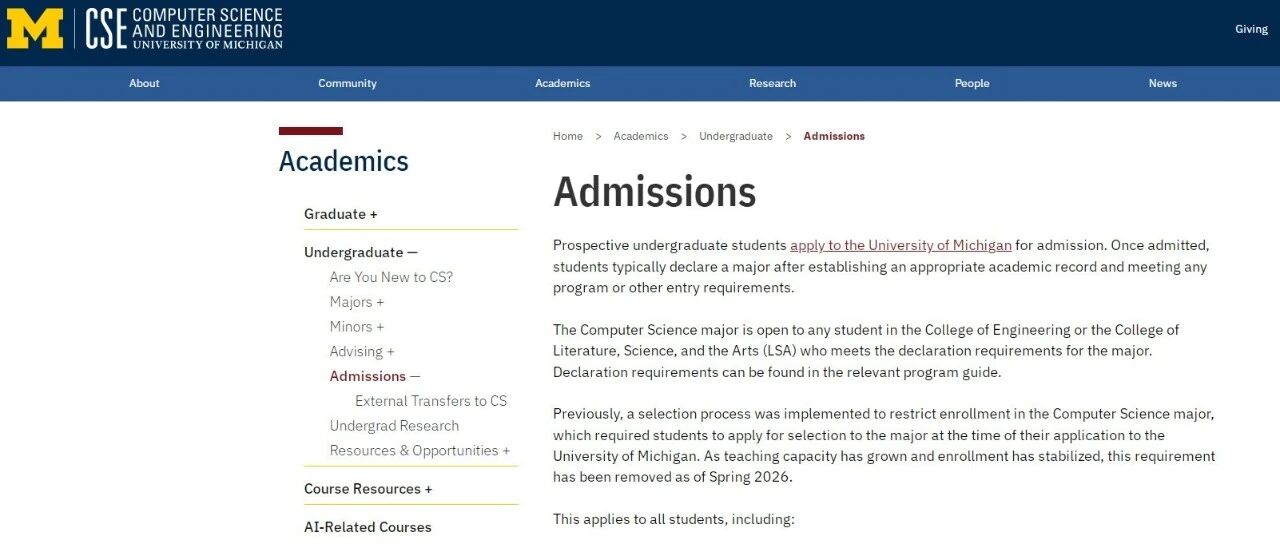Click the Michigan block M logo
Screen dimensions: 1280x544
[35, 29]
